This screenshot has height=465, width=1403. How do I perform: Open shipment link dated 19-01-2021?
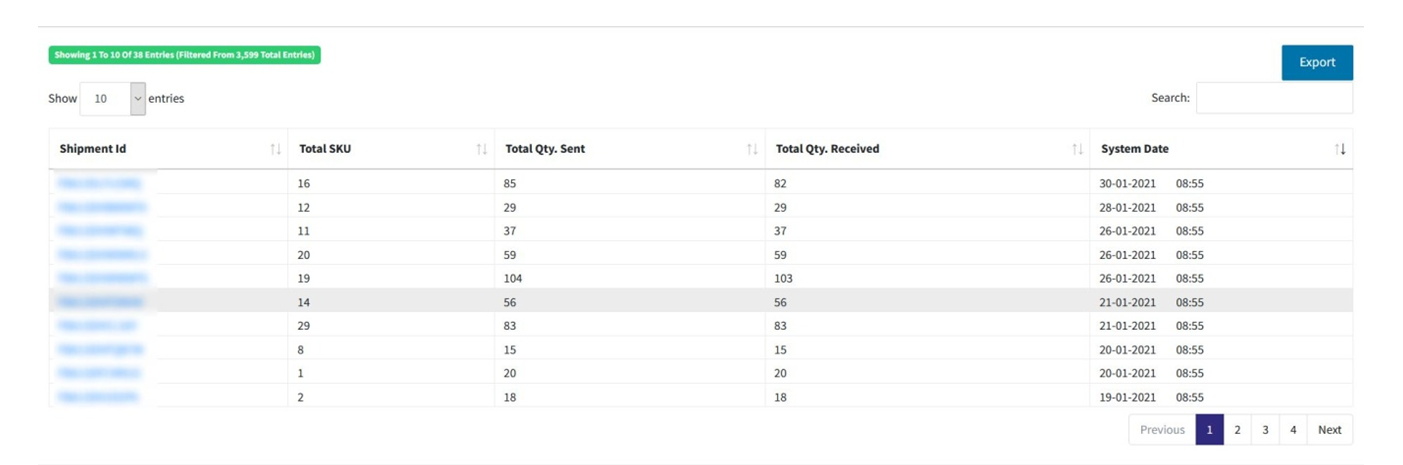pos(97,397)
